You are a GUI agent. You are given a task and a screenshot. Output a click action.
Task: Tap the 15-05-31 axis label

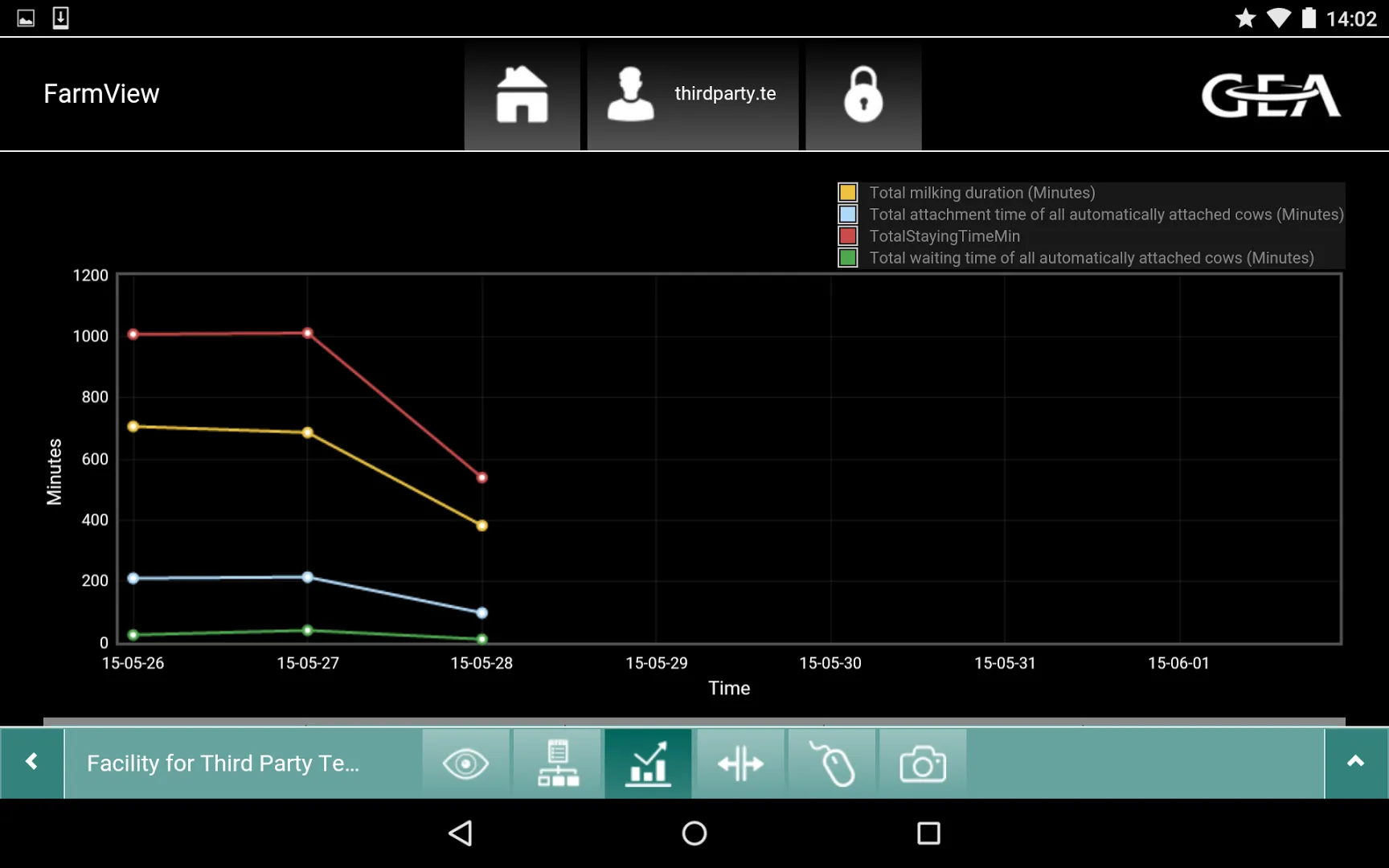tap(1005, 663)
